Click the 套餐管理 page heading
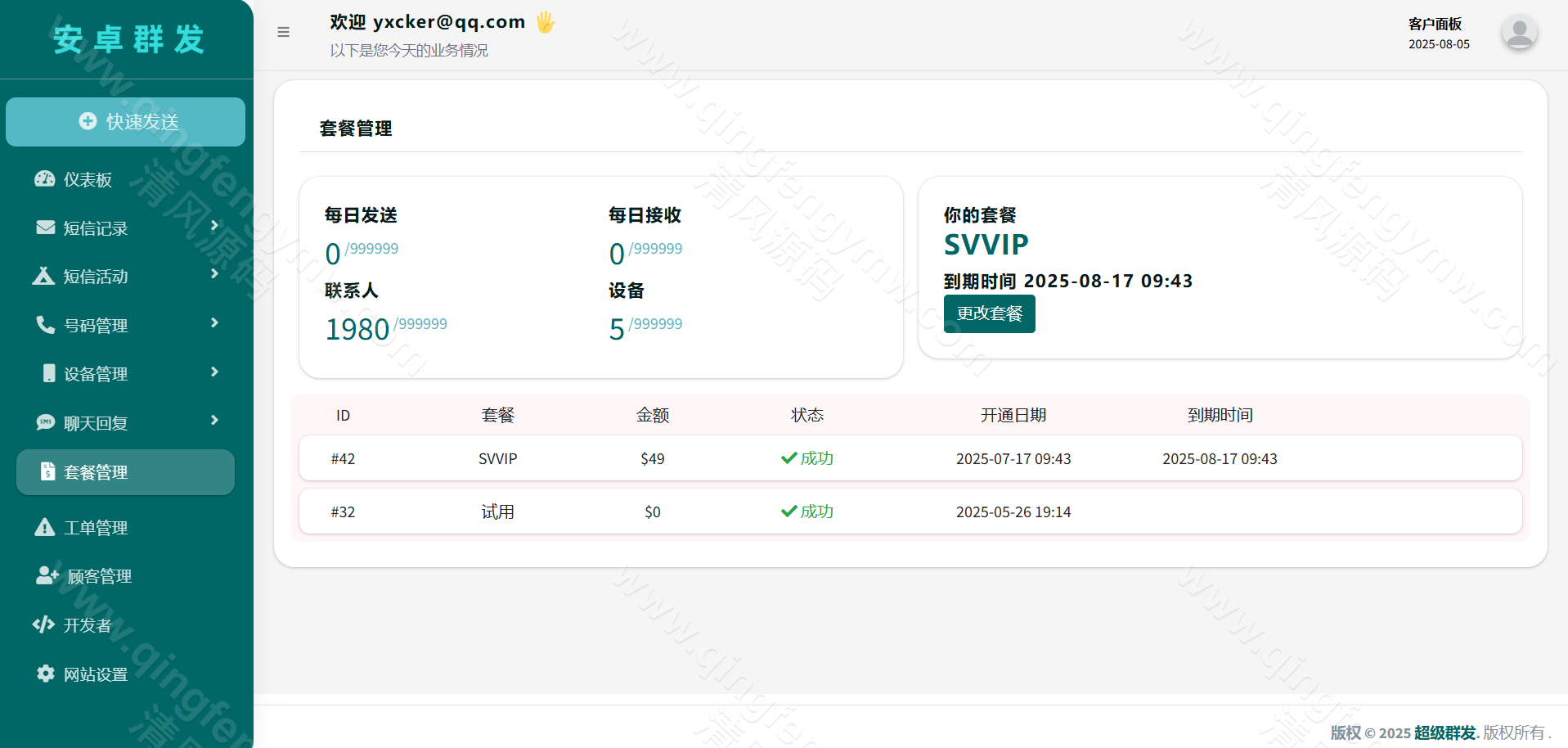1568x748 pixels. pos(356,128)
